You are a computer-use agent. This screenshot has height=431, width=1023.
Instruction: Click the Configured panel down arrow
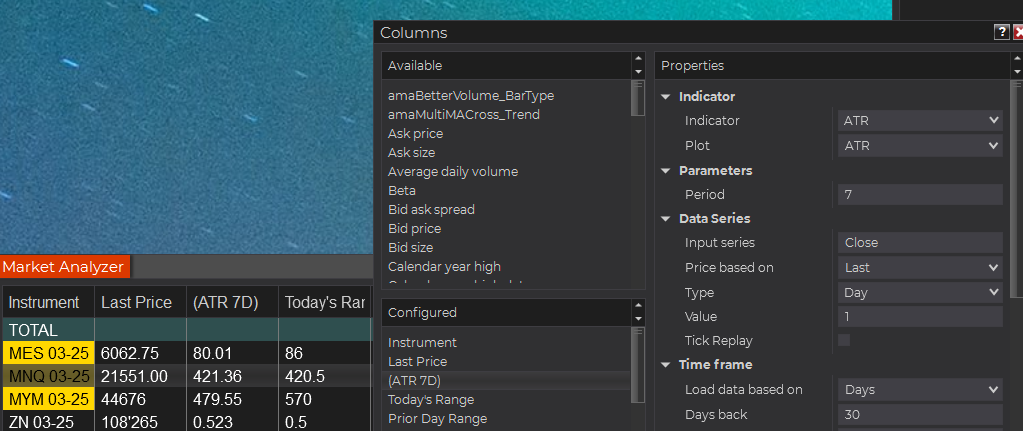[638, 319]
